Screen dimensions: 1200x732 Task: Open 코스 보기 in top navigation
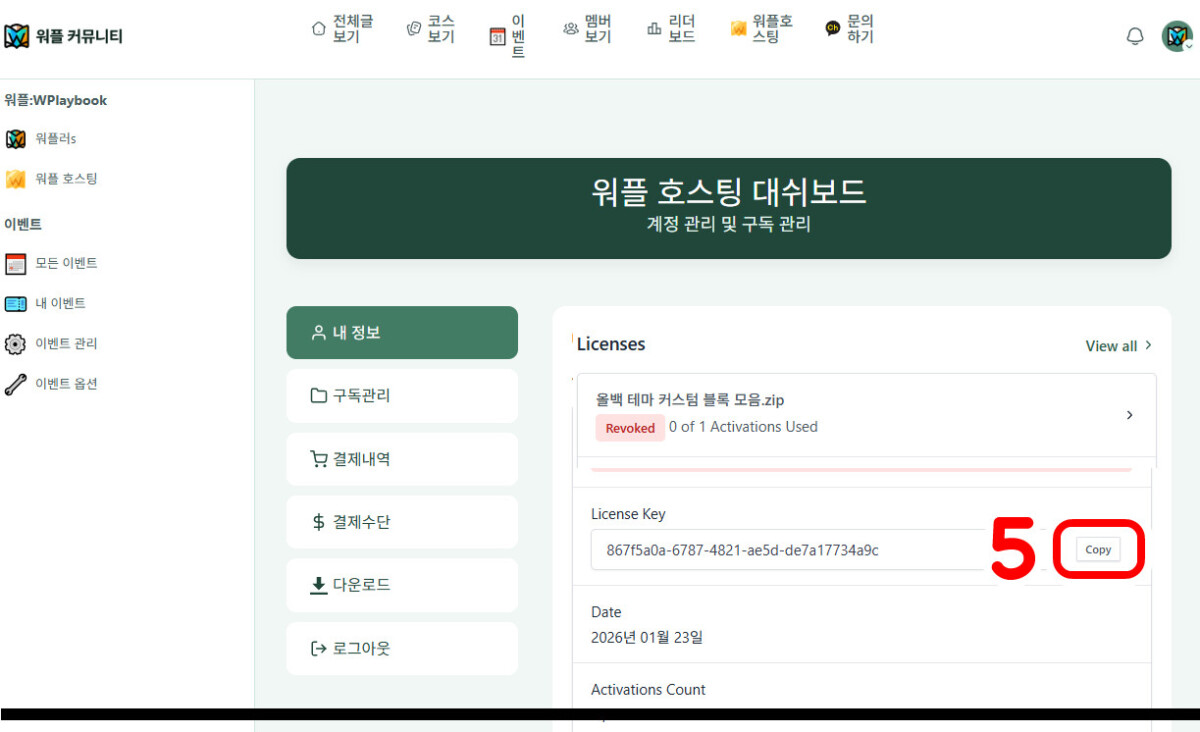[x=431, y=29]
